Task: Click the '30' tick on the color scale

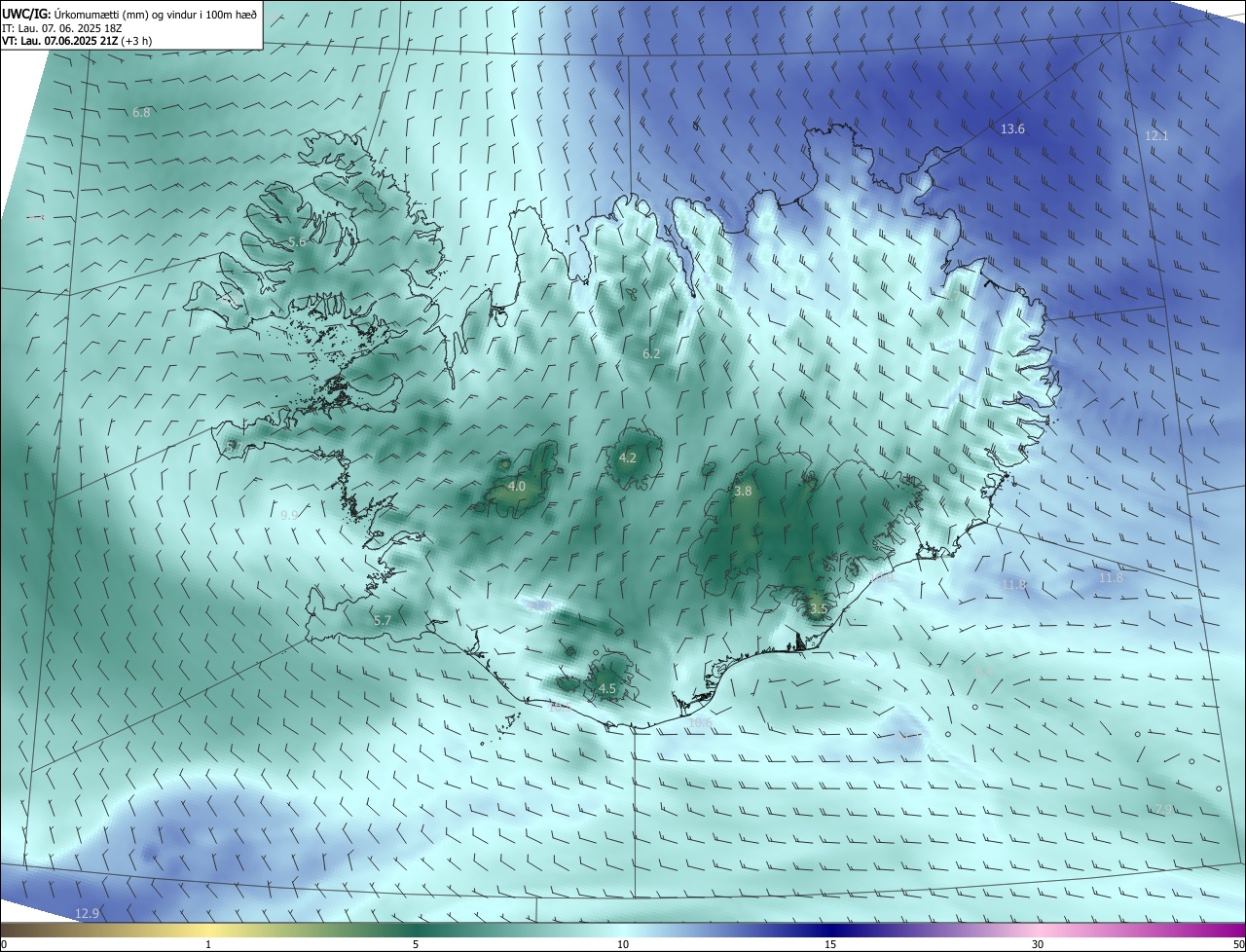Action: click(x=1038, y=944)
